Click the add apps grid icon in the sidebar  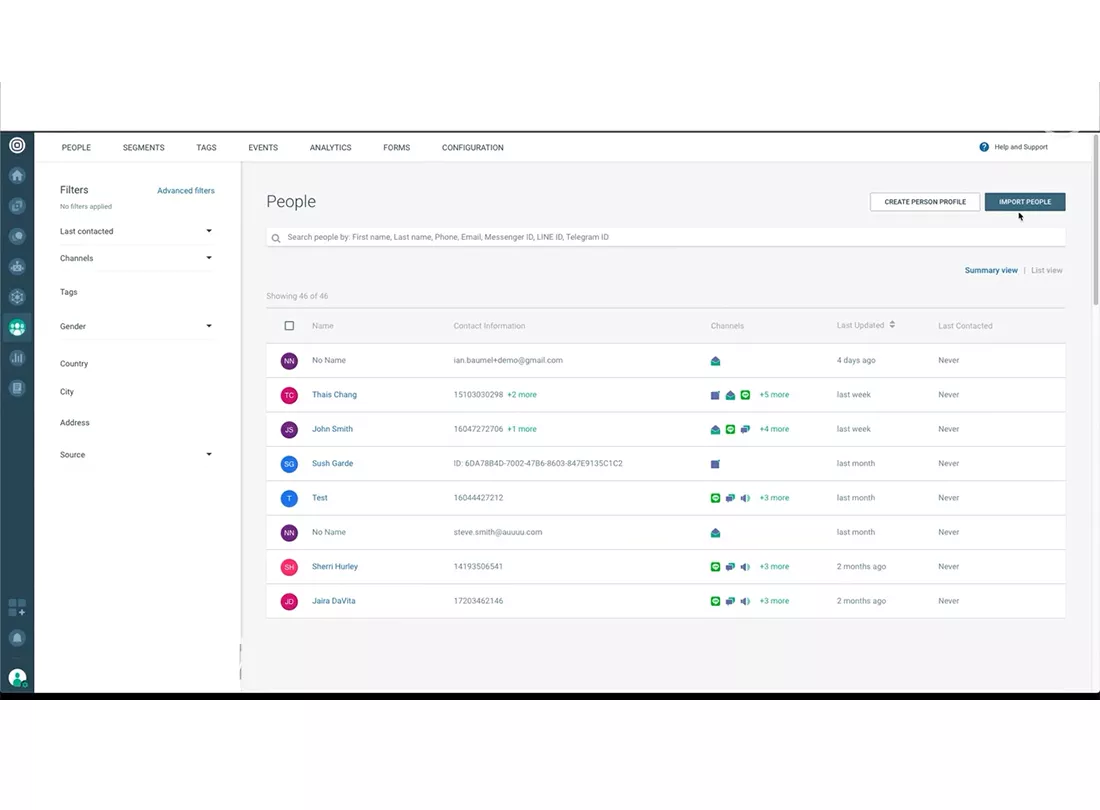click(17, 607)
